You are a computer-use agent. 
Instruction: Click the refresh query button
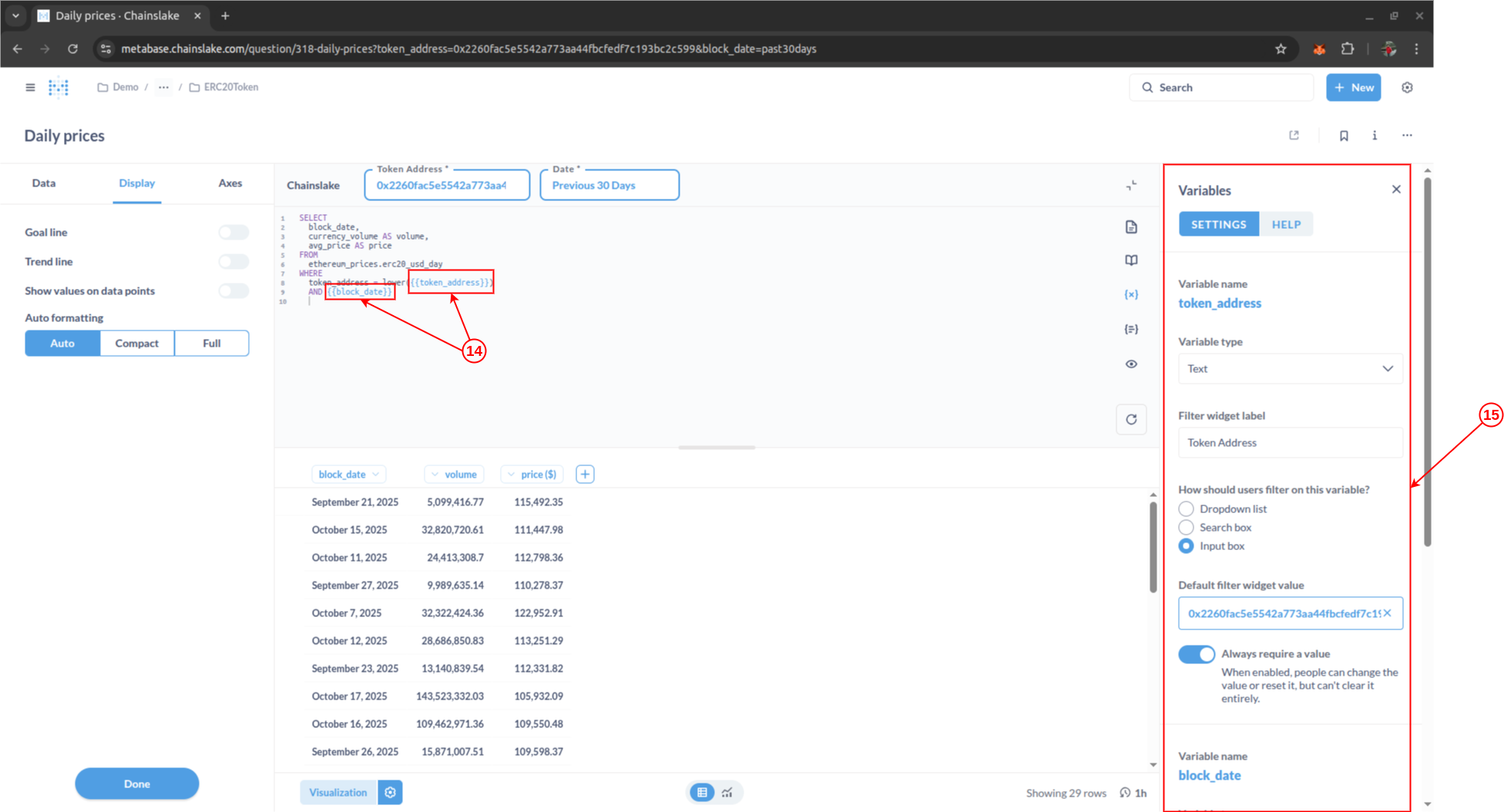coord(1130,419)
